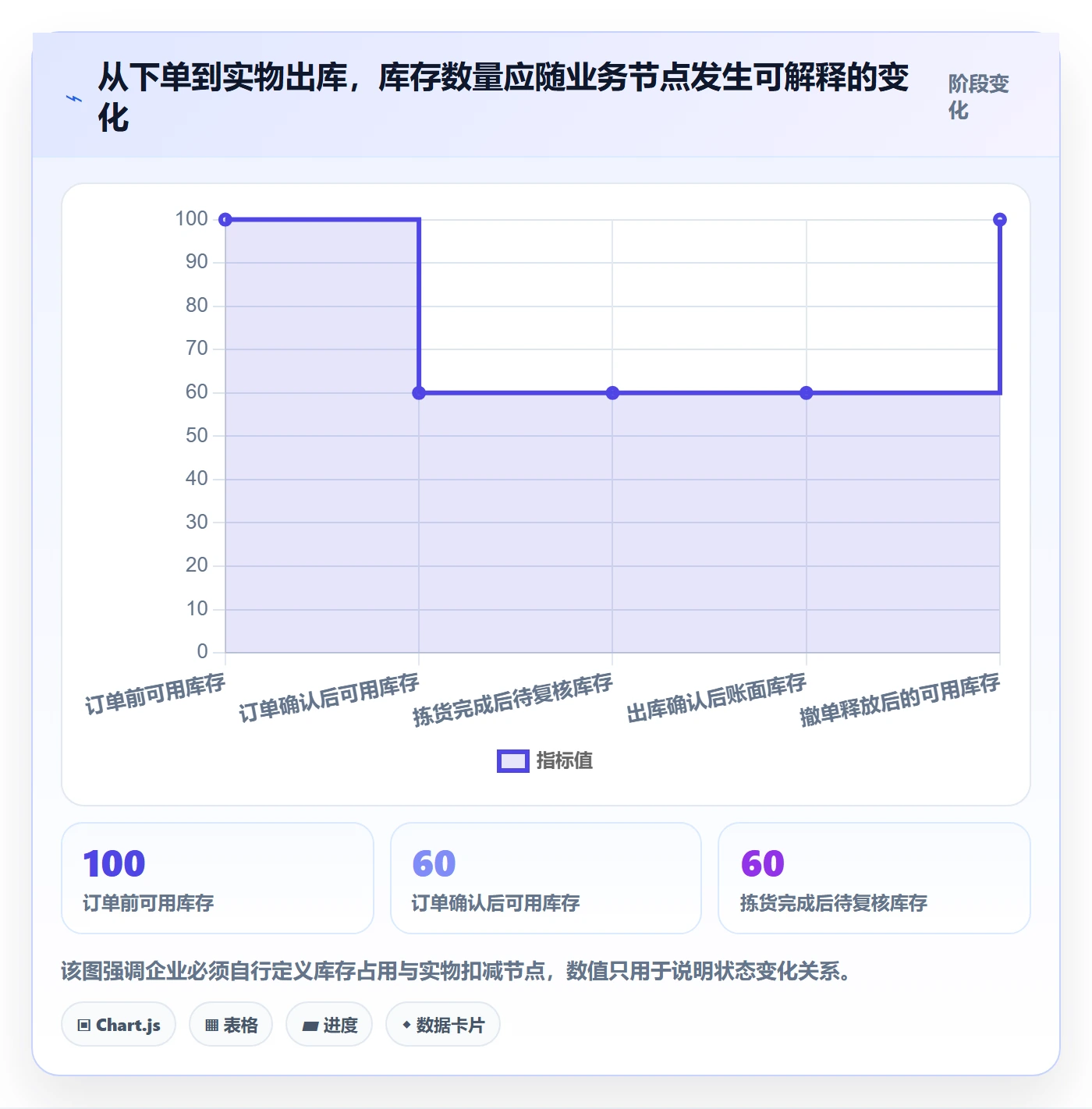Select the 表格 tag chip
The image size is (1092, 1109).
(231, 1025)
